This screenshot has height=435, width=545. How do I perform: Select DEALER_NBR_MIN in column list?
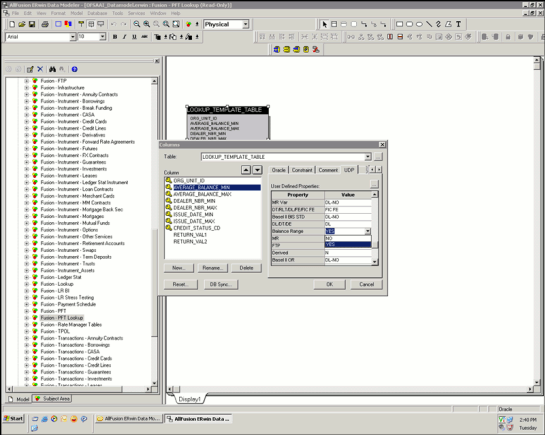pos(194,201)
